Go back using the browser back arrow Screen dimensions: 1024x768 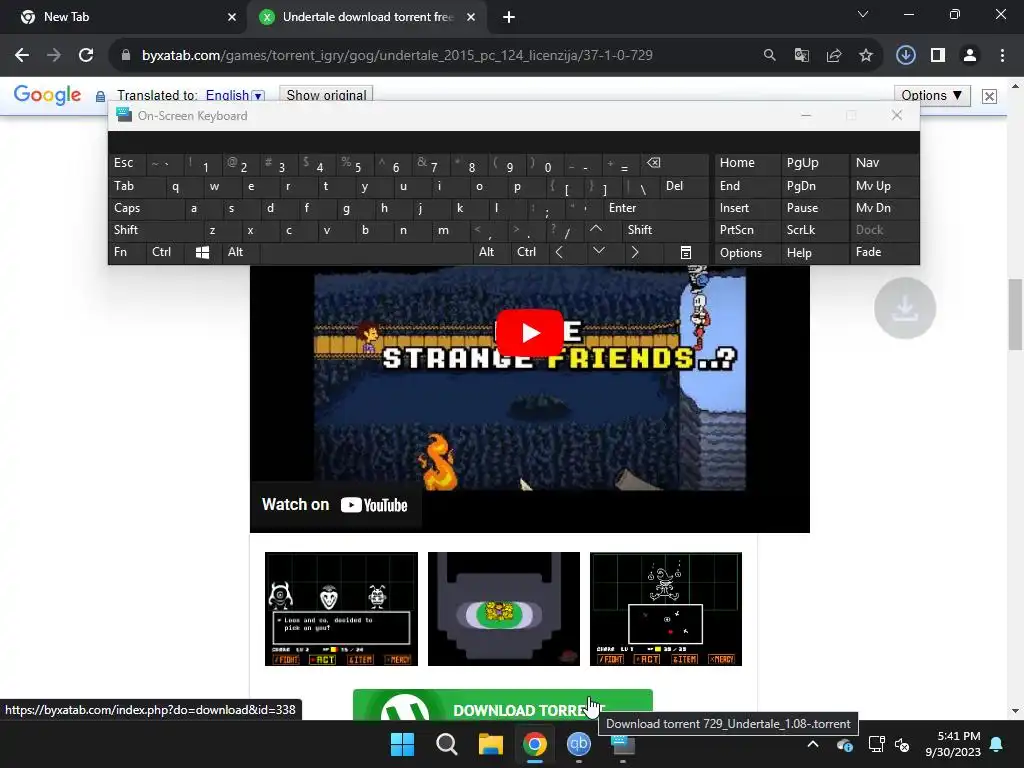click(22, 56)
